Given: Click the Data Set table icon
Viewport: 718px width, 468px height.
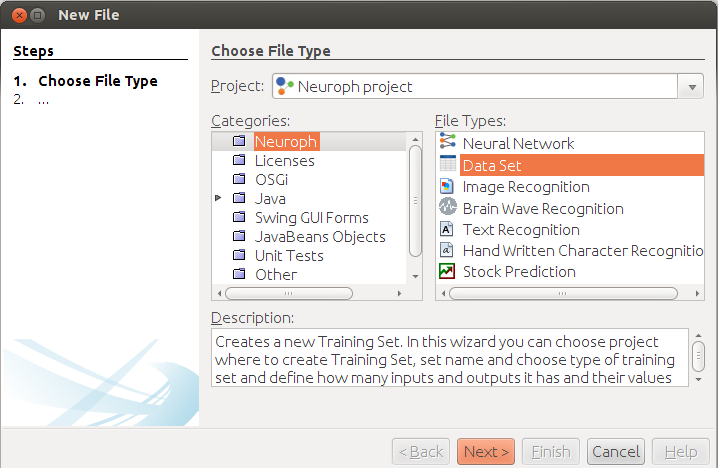Looking at the screenshot, I should pos(447,165).
